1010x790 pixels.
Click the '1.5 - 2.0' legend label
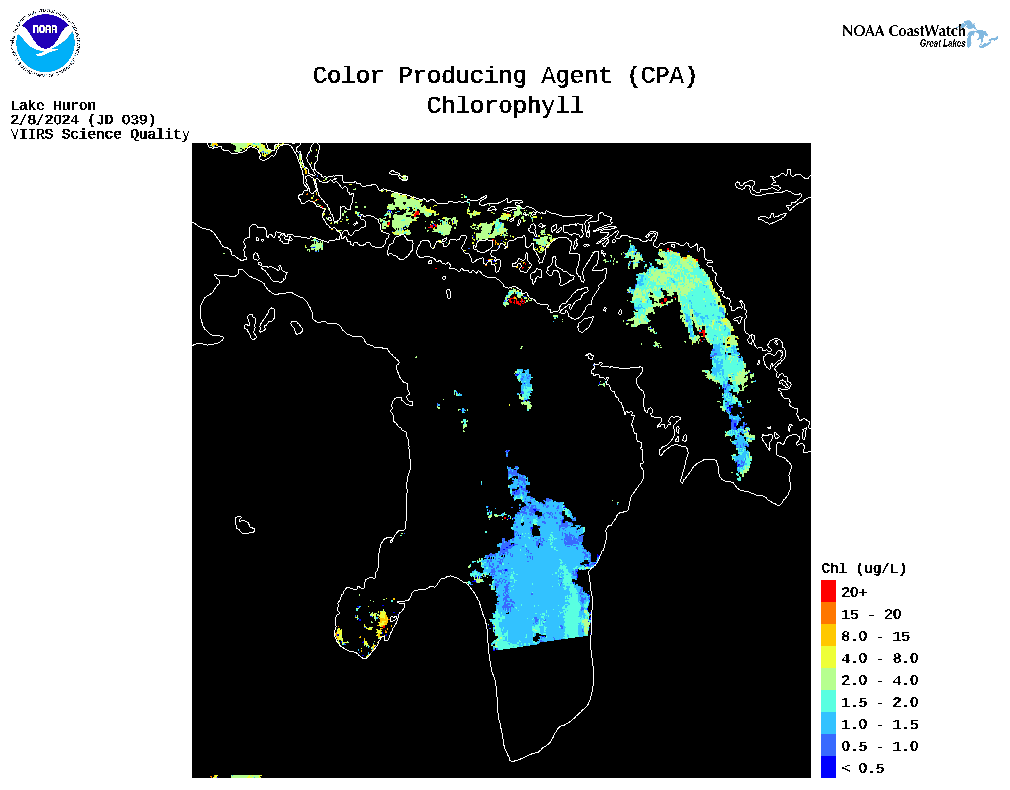point(879,702)
